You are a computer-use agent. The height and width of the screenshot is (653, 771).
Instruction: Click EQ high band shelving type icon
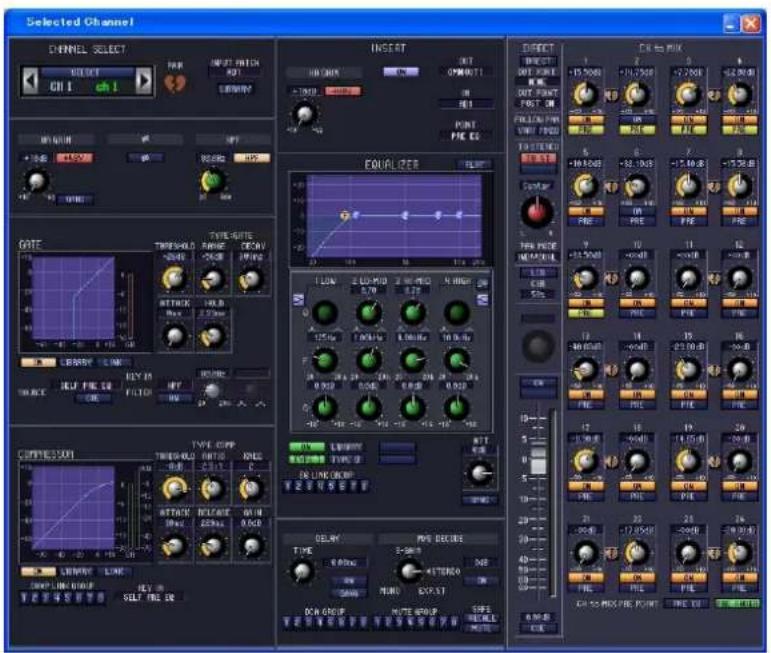click(x=483, y=299)
